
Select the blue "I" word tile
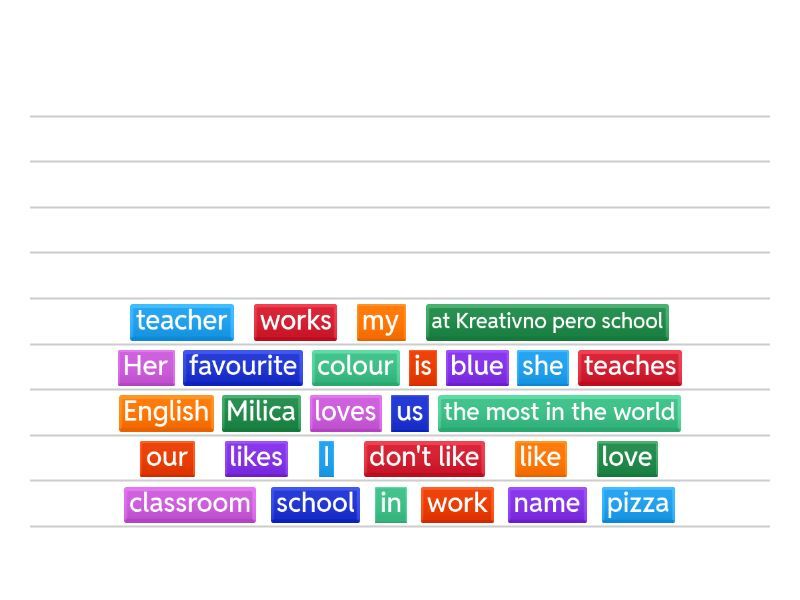coord(326,457)
